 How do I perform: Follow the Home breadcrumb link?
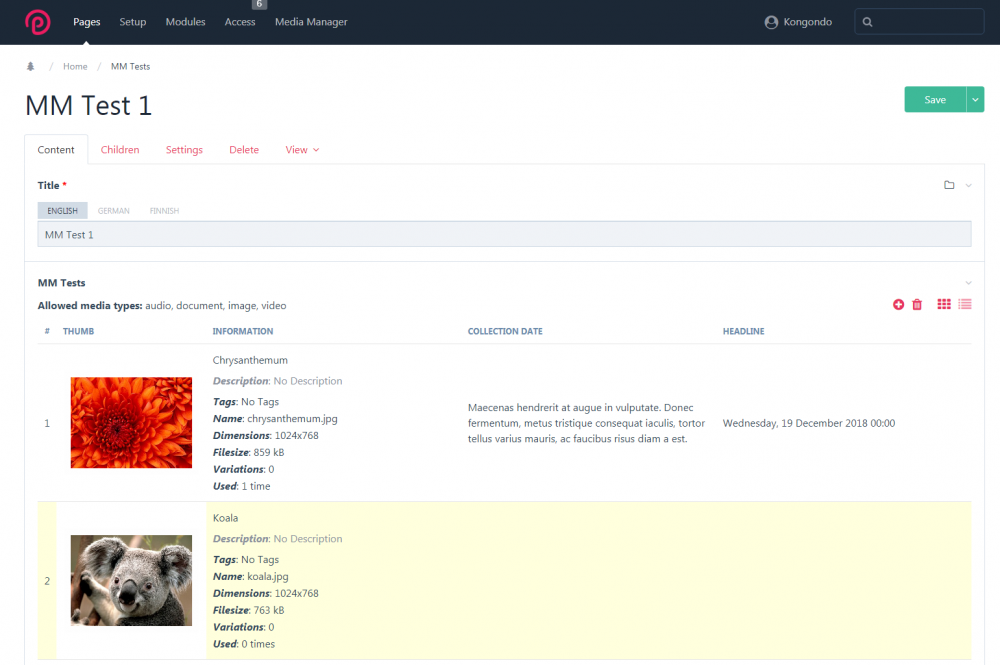(75, 66)
